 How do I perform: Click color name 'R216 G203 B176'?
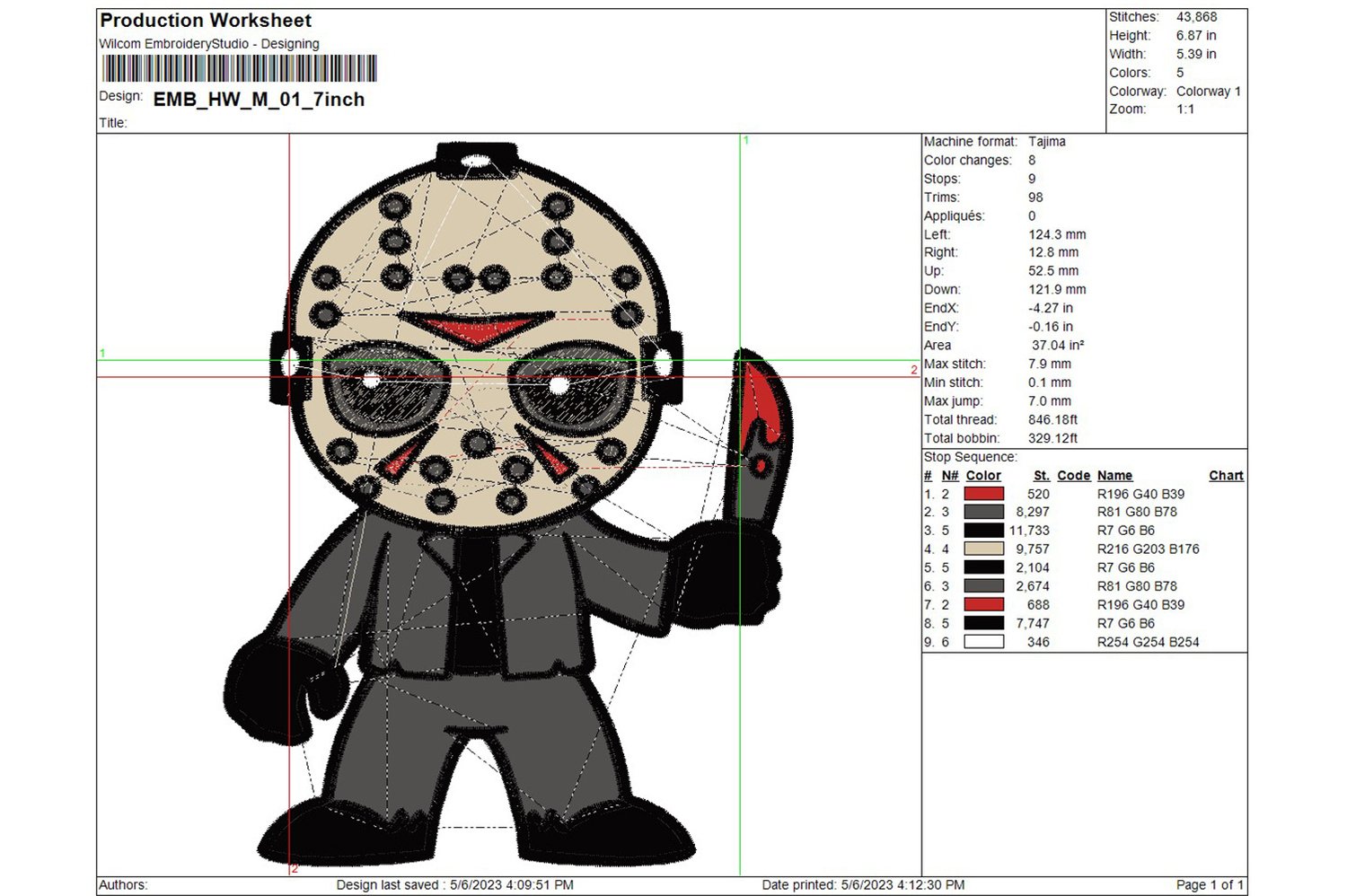[x=1149, y=549]
